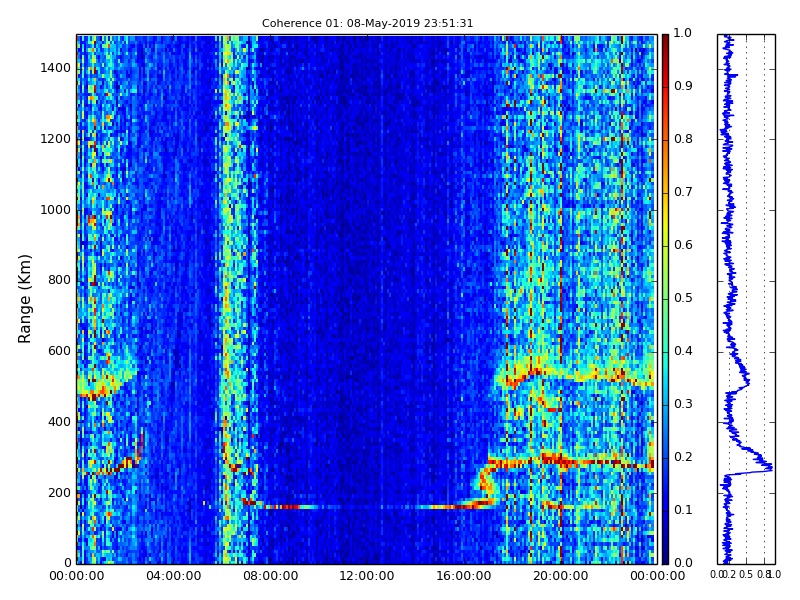Click the 400 range tick label

pos(59,422)
